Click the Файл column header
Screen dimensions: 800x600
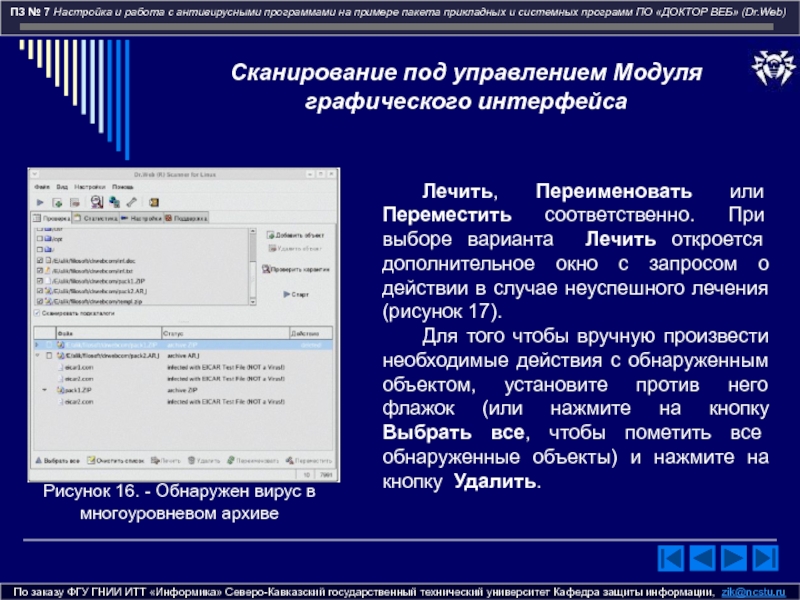[x=108, y=333]
